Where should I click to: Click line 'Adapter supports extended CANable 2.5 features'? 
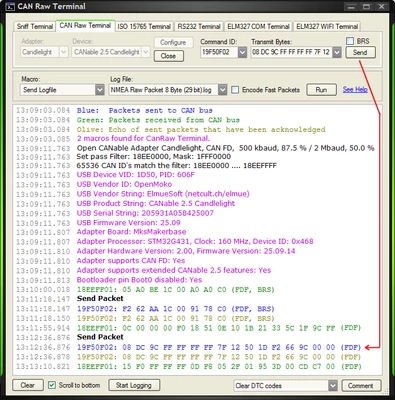[174, 270]
